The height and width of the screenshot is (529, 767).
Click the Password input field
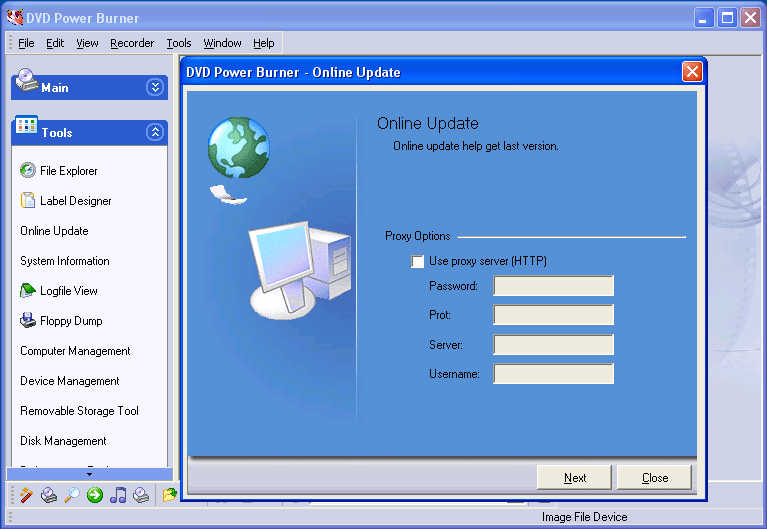click(553, 286)
